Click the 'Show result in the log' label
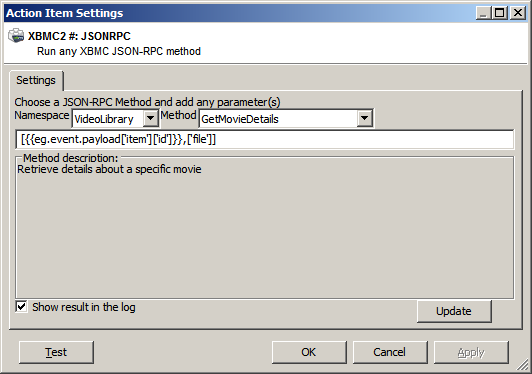 [84, 307]
